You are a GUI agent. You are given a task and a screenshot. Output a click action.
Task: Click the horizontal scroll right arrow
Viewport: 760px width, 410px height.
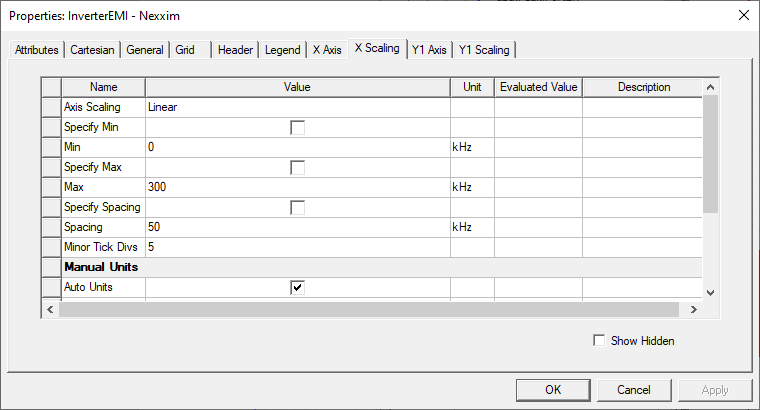tap(694, 309)
